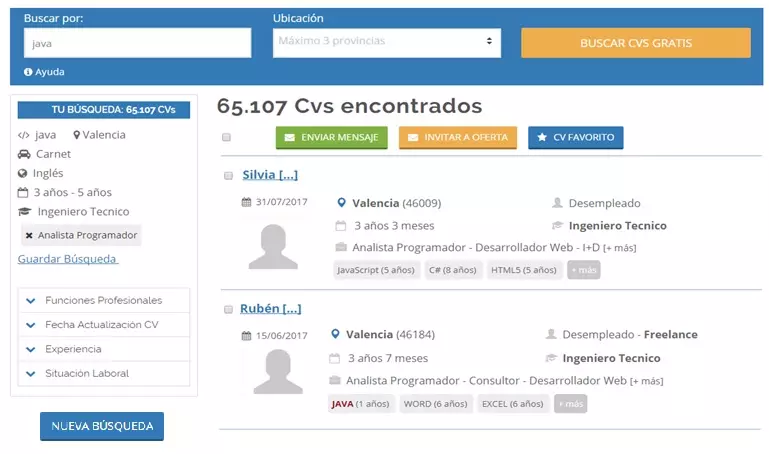The image size is (769, 454).
Task: Click graduation cap icon in Rubén's CV card
Action: 551,358
